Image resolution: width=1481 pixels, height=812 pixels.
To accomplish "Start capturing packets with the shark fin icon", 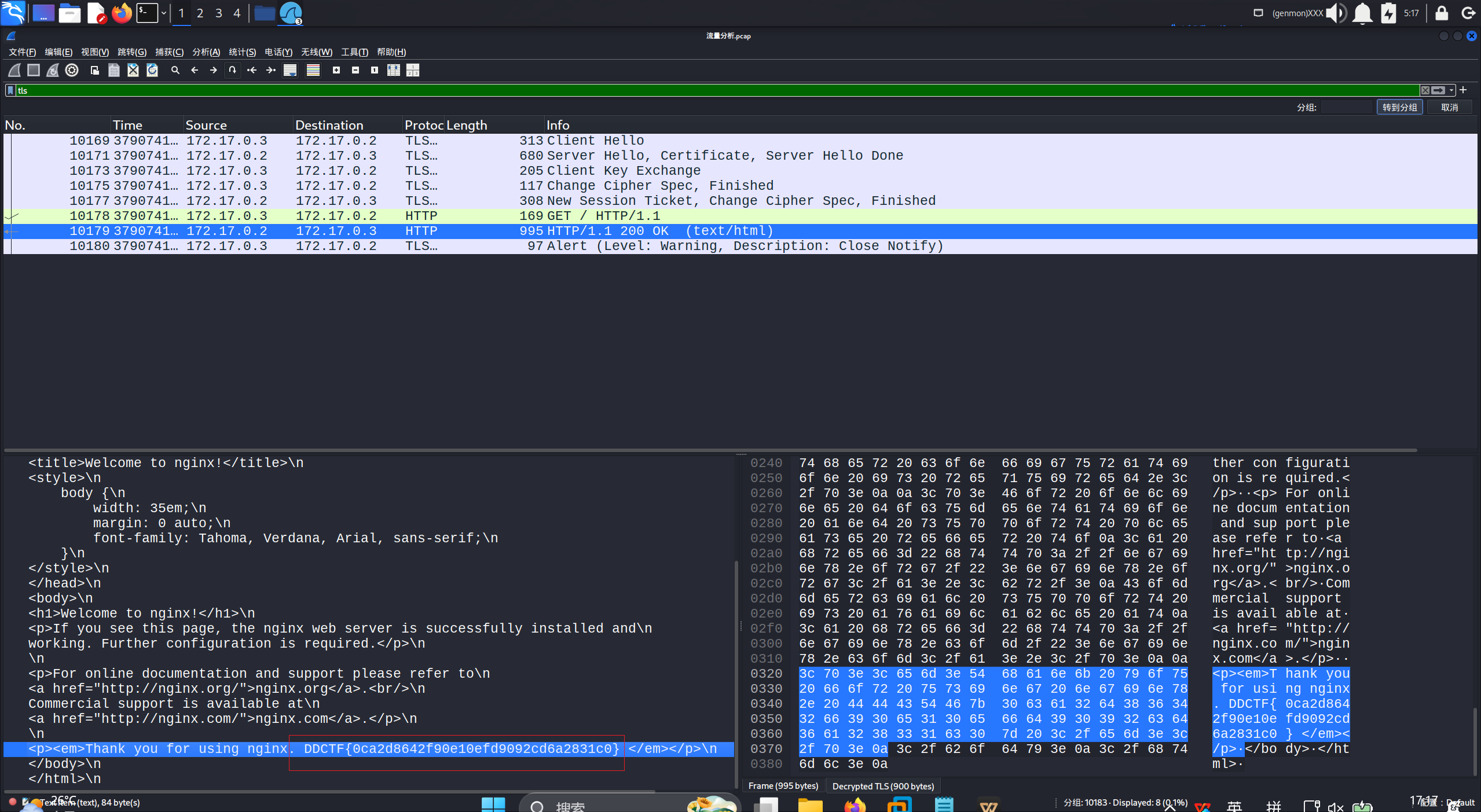I will (x=14, y=70).
